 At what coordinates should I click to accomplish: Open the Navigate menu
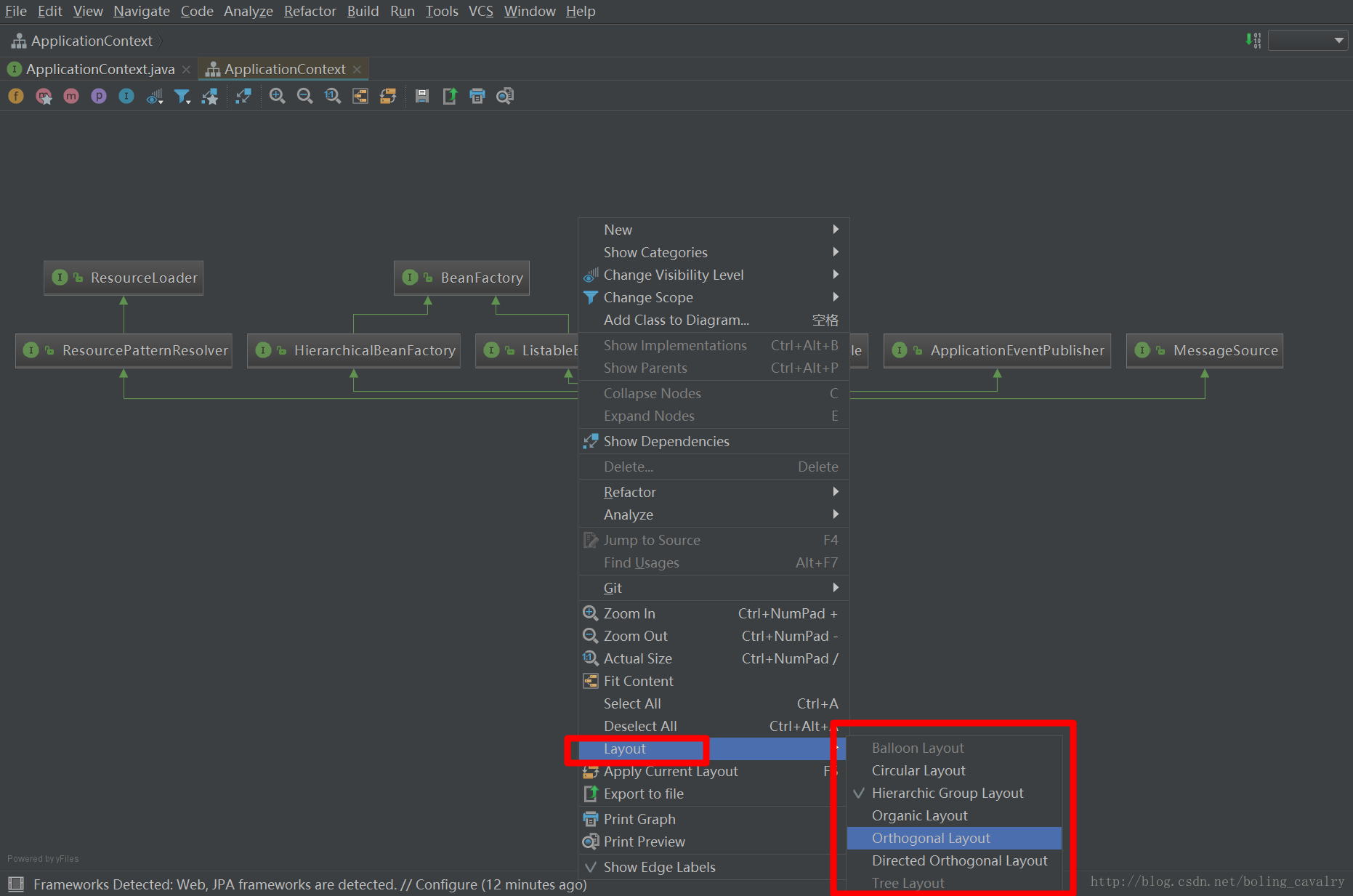point(142,11)
